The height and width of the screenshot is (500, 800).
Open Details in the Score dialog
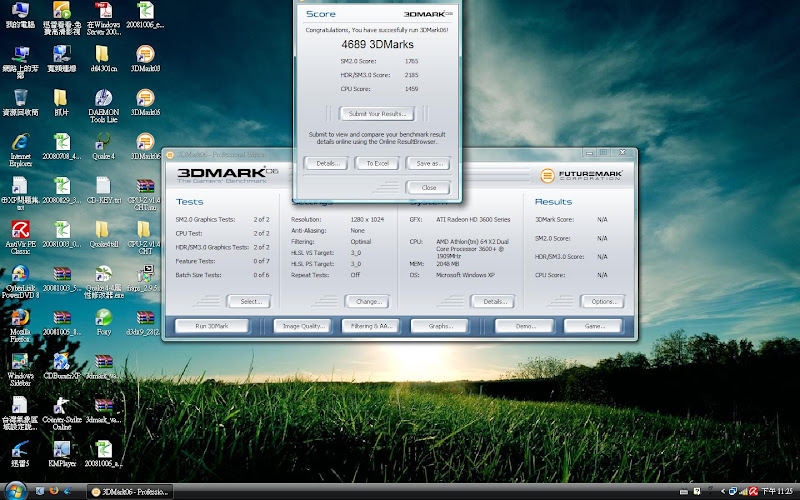(325, 163)
